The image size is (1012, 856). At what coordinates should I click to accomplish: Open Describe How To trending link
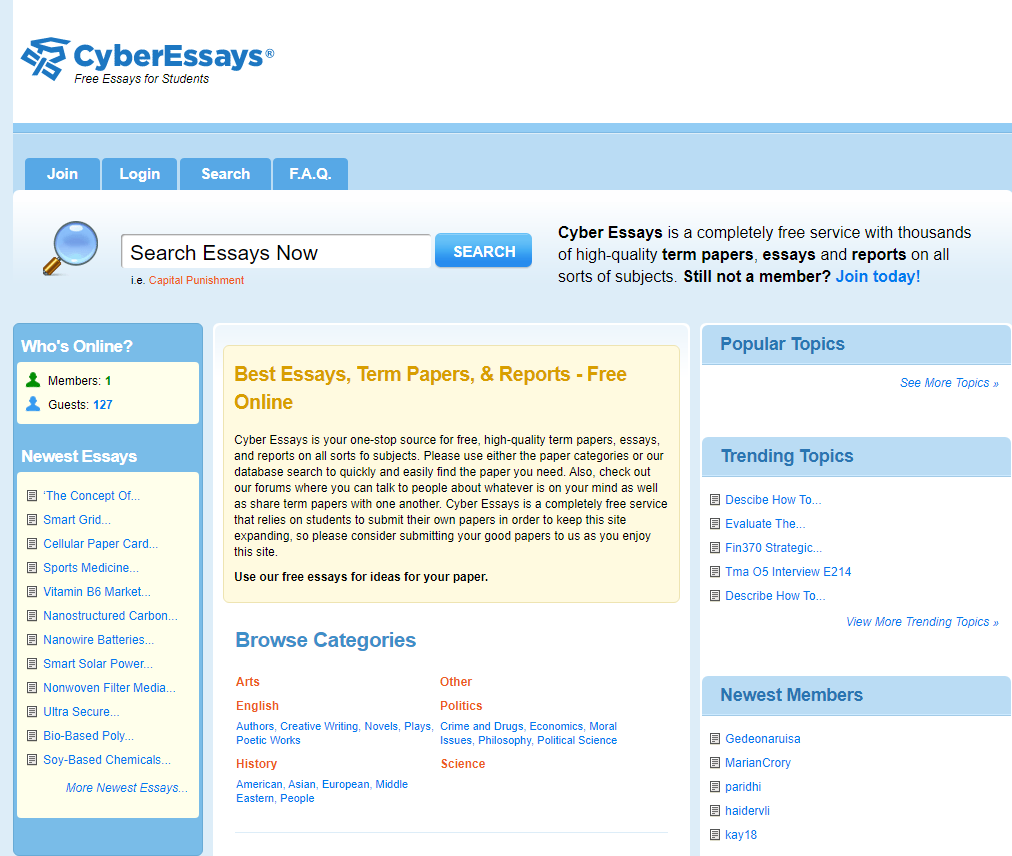(775, 596)
